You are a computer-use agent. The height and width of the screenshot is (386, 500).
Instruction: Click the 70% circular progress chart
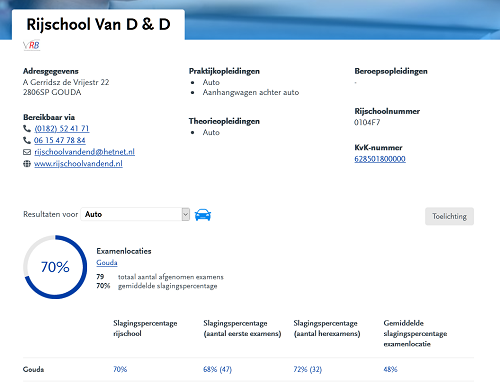click(55, 267)
